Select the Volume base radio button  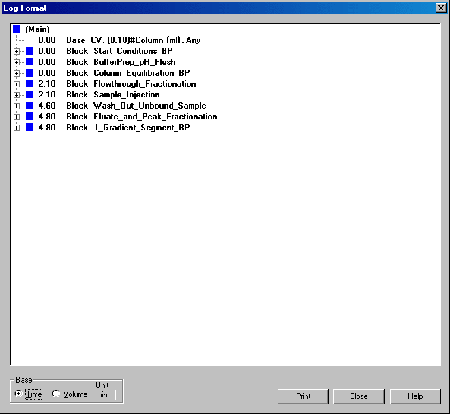click(56, 394)
